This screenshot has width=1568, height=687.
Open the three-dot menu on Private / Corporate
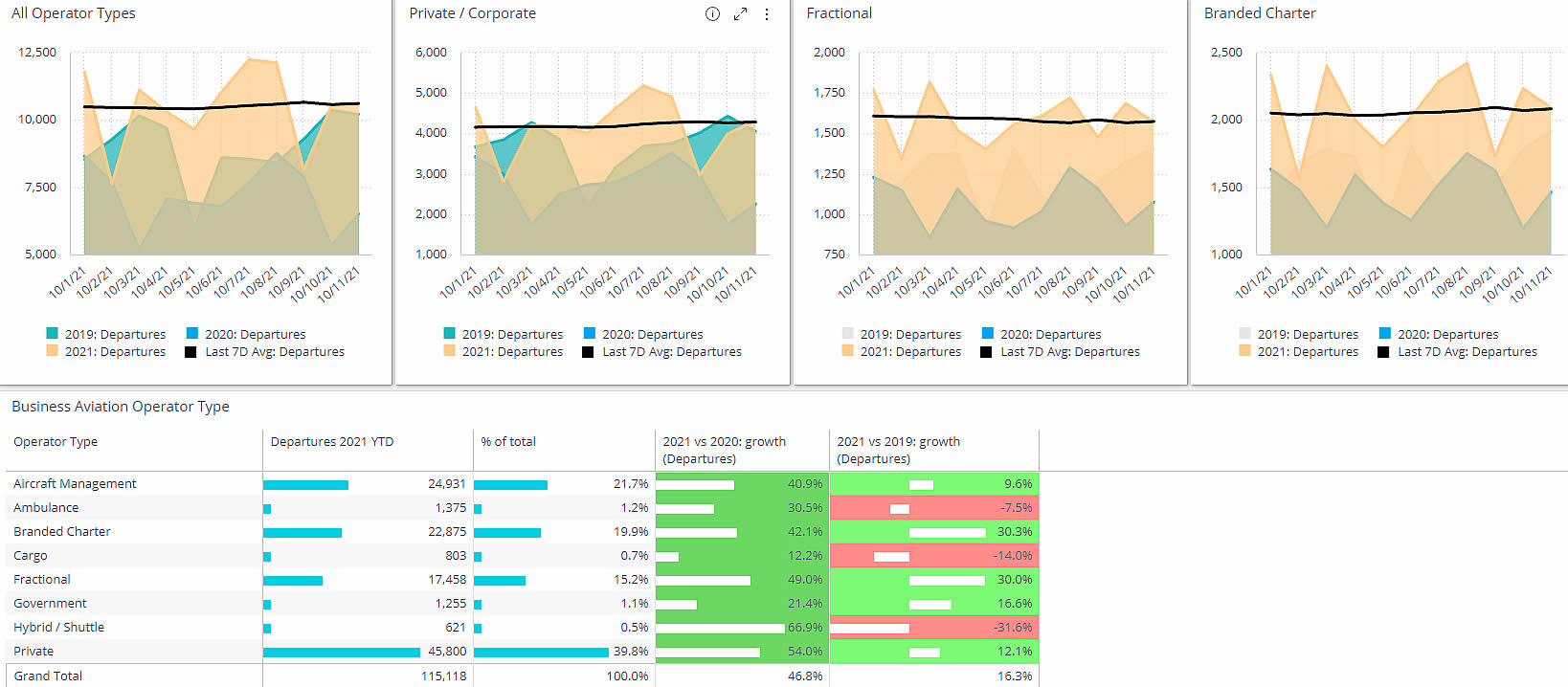(x=767, y=14)
